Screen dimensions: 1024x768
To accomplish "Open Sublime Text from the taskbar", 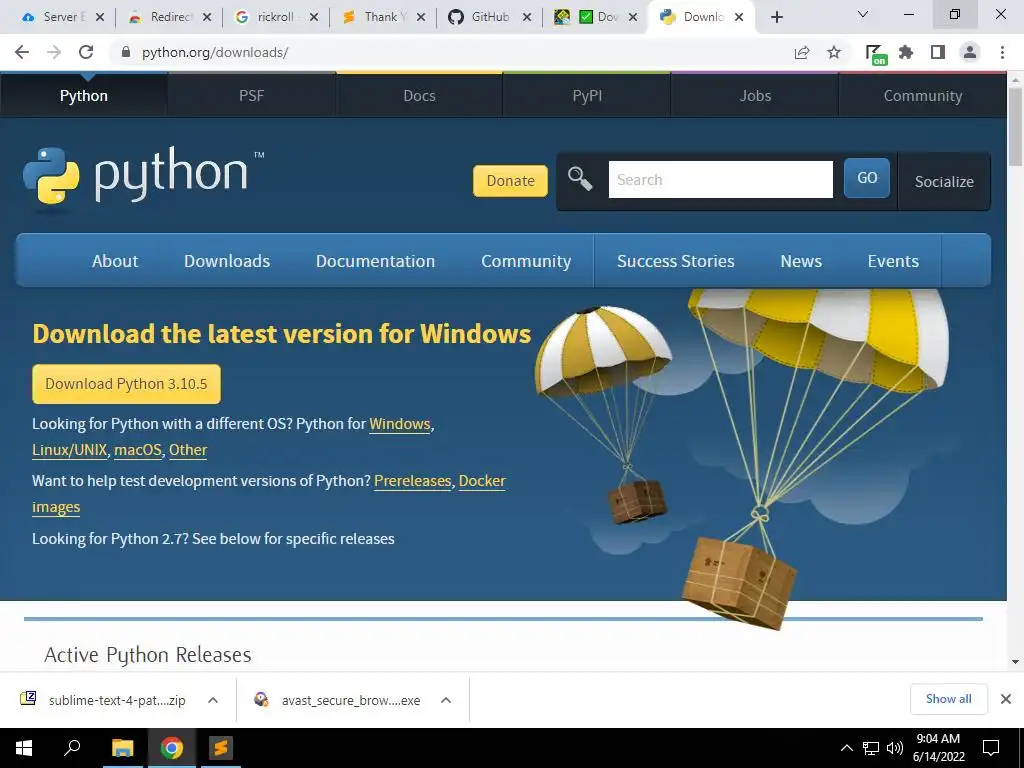I will [221, 748].
